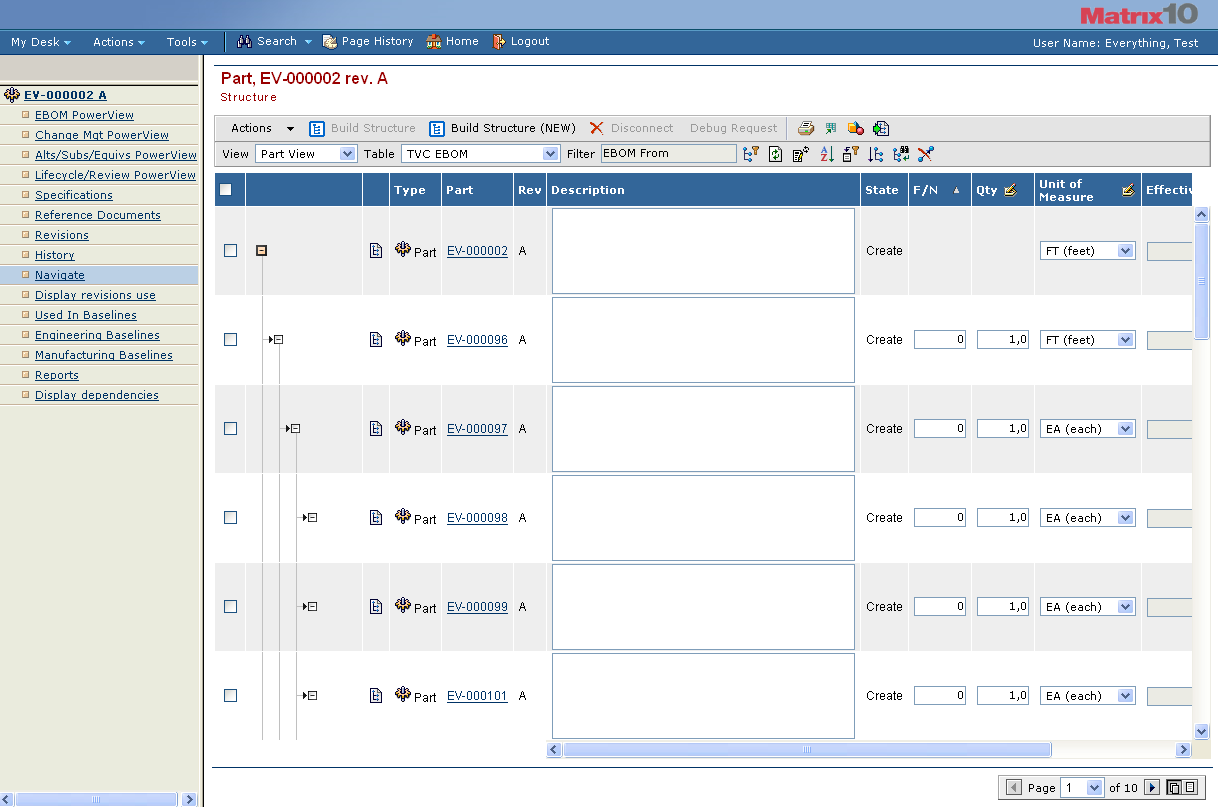Image resolution: width=1218 pixels, height=807 pixels.
Task: Click the pencil icon in Qty header
Action: [x=1010, y=190]
